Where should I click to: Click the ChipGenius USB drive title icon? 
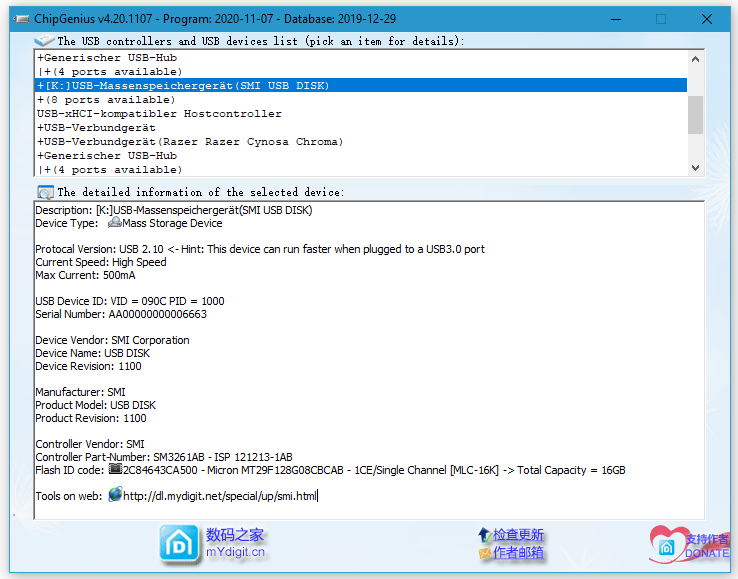click(21, 19)
